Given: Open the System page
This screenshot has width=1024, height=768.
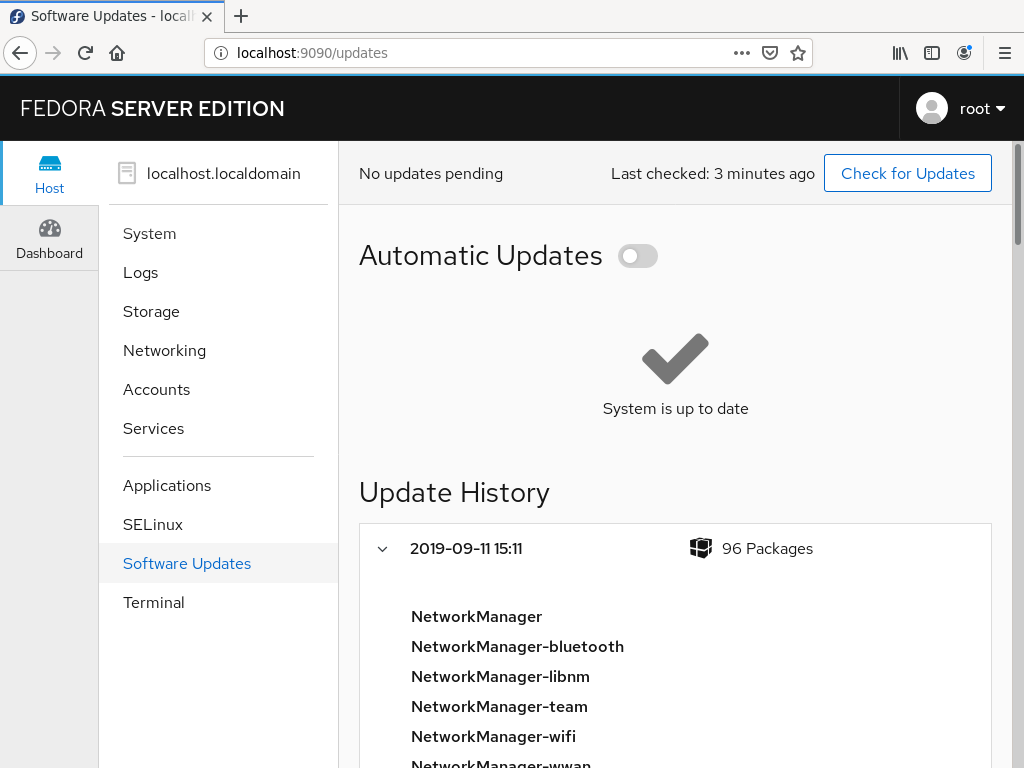Looking at the screenshot, I should 150,234.
